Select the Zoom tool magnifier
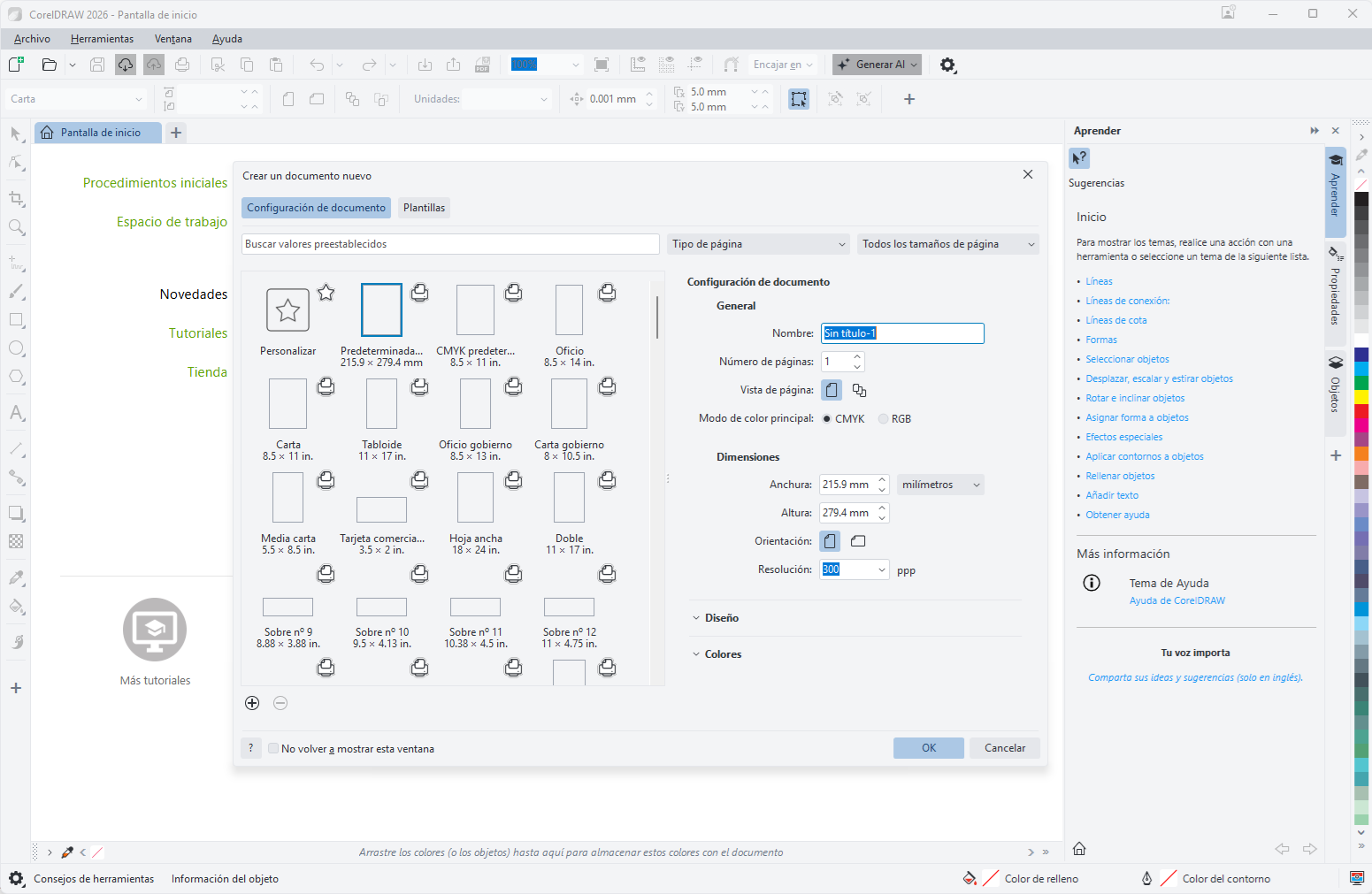1372x894 pixels. (16, 227)
